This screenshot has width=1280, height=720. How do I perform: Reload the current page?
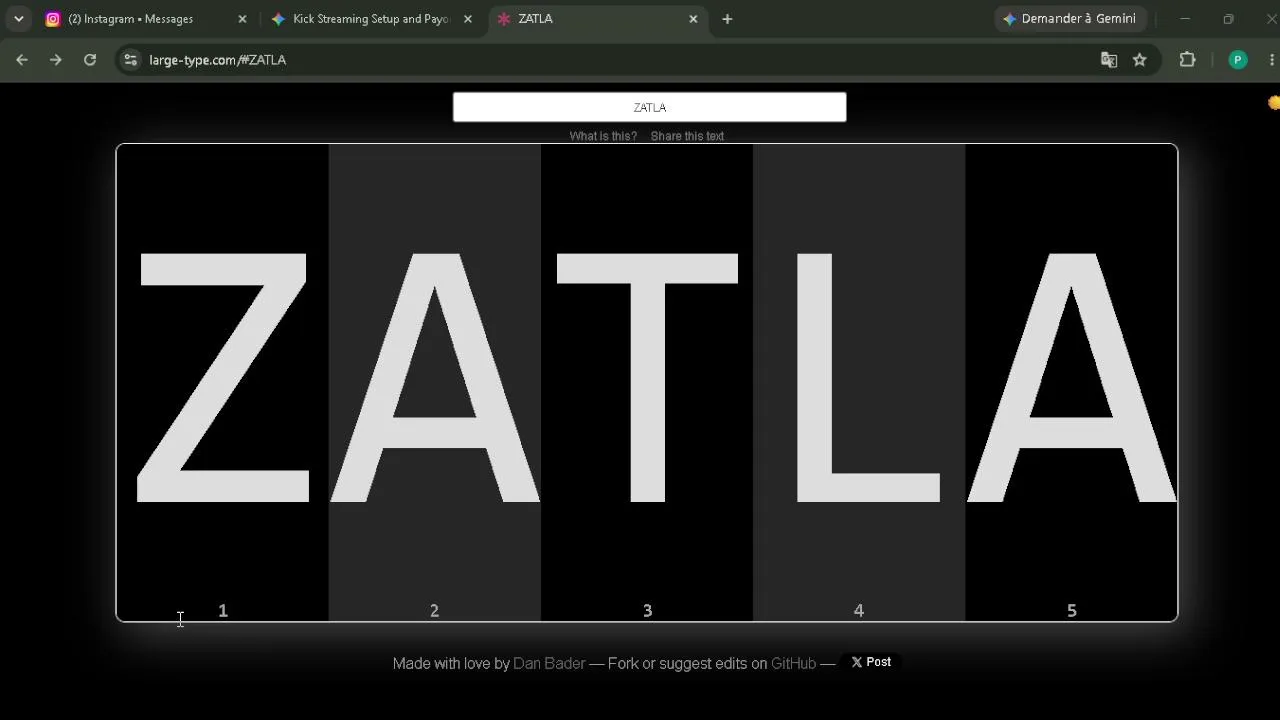(90, 60)
